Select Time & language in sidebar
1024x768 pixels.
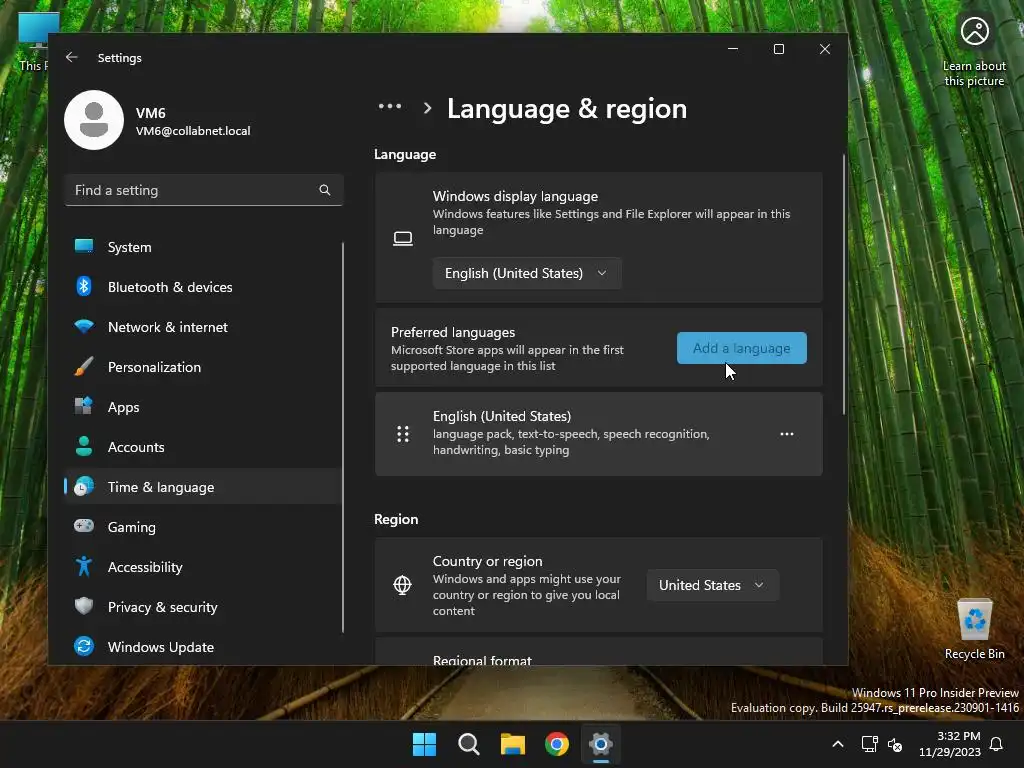point(202,487)
